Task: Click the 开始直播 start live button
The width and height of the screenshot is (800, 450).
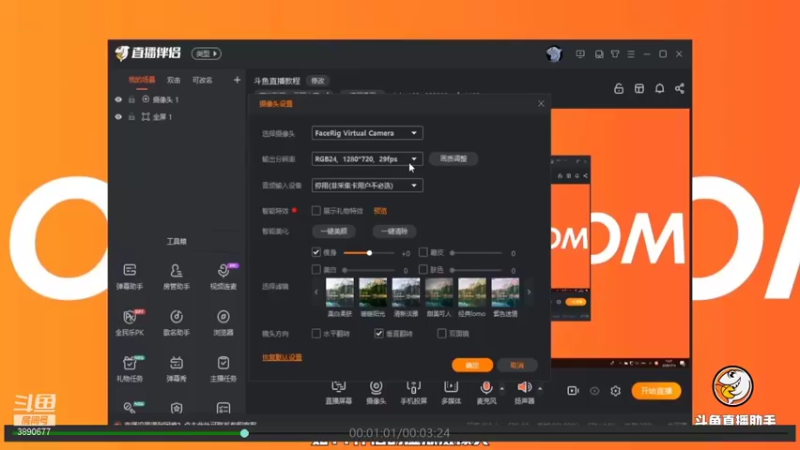Action: 656,391
